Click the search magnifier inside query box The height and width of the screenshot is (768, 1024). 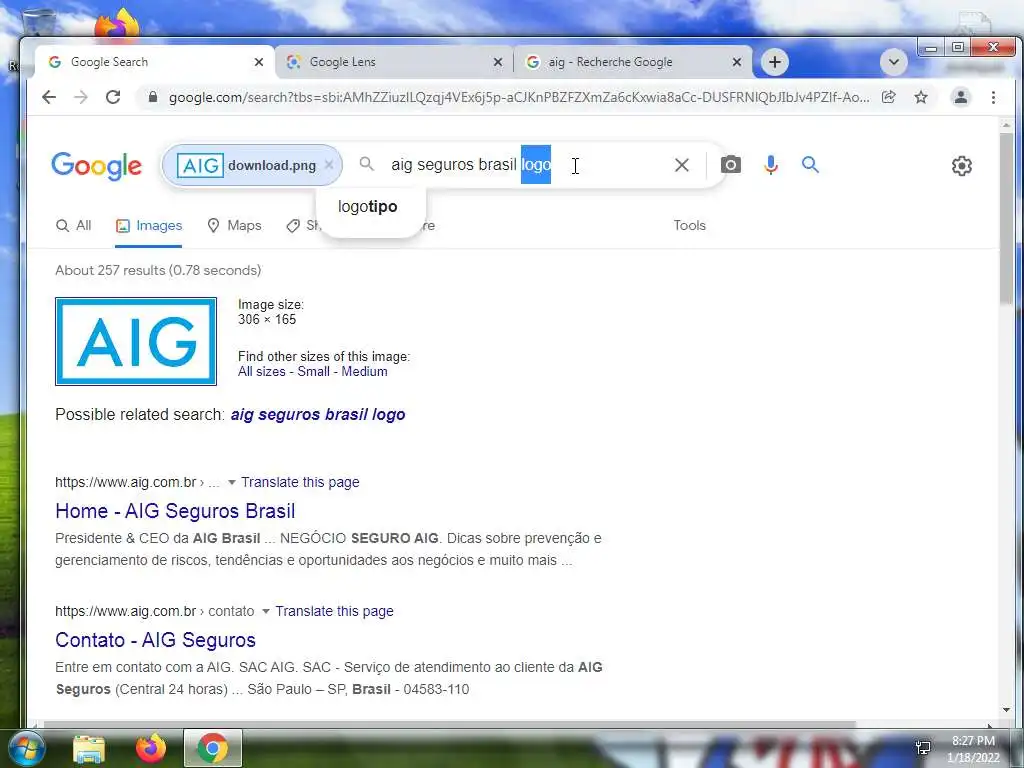[x=367, y=164]
